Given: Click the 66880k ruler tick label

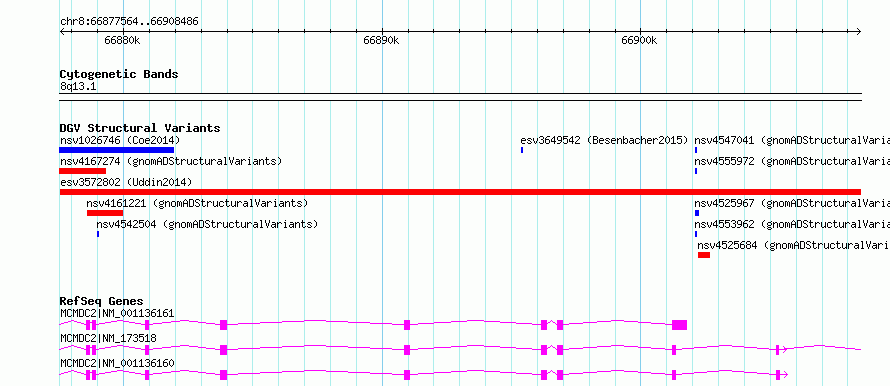Looking at the screenshot, I should [123, 40].
